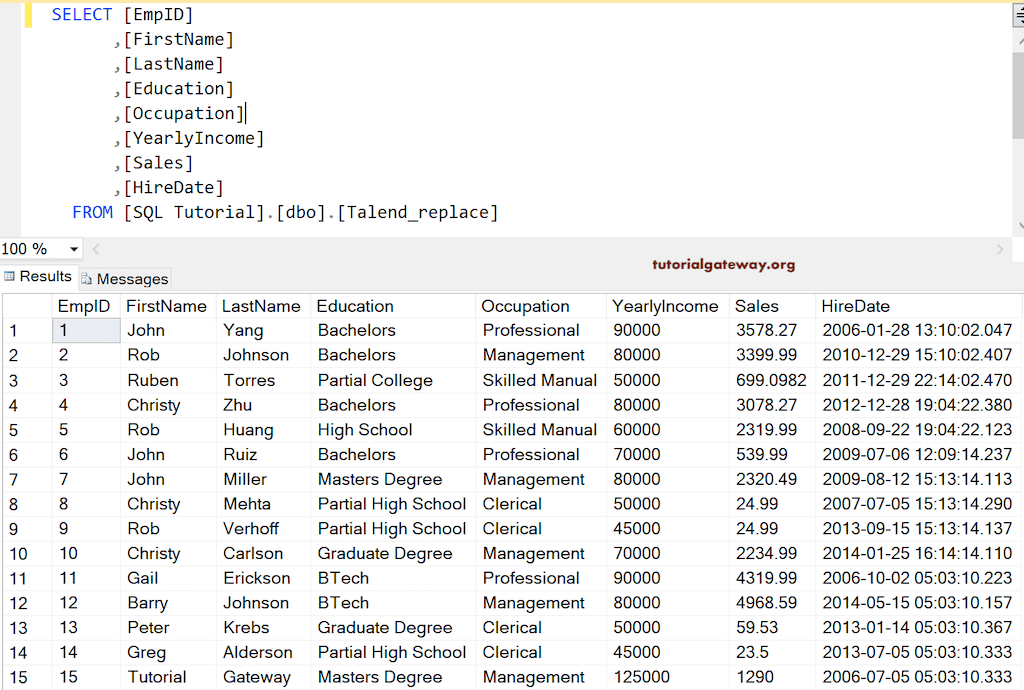Click the grid icon beside the Results label
Viewport: 1024px width, 690px height.
[x=8, y=277]
